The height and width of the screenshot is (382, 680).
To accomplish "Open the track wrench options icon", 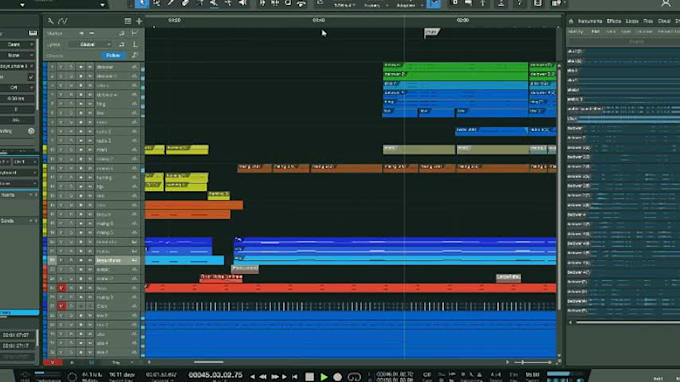I will coord(51,21).
